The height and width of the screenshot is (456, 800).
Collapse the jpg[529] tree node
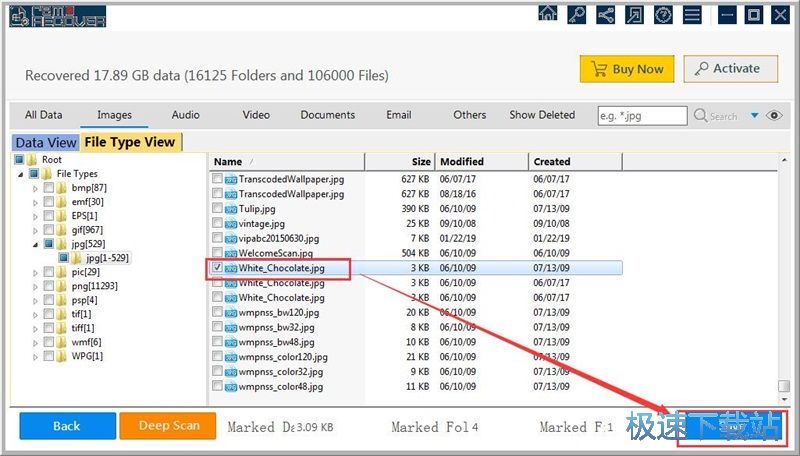coord(36,244)
